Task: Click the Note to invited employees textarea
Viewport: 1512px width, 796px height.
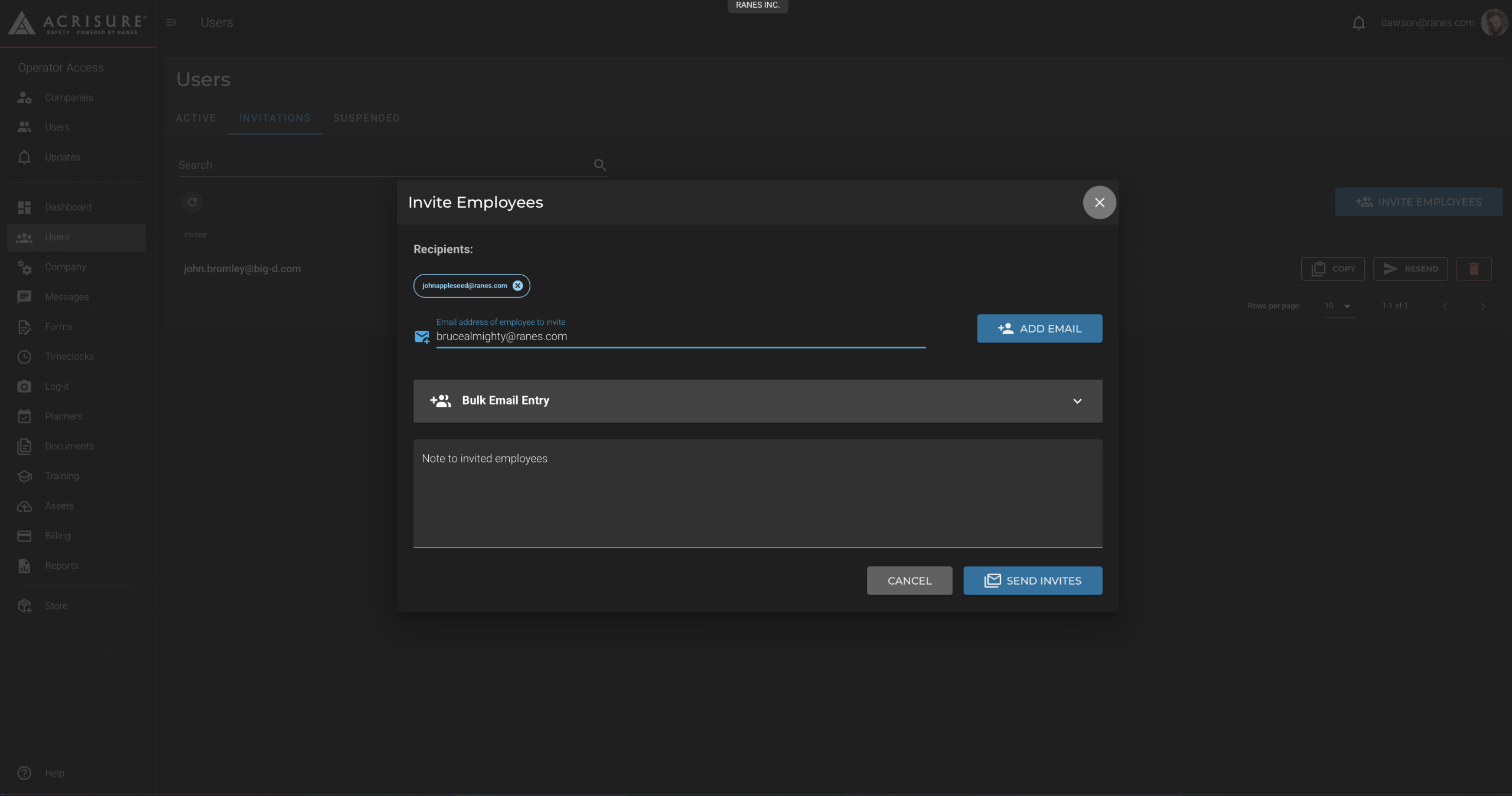Action: (x=758, y=493)
